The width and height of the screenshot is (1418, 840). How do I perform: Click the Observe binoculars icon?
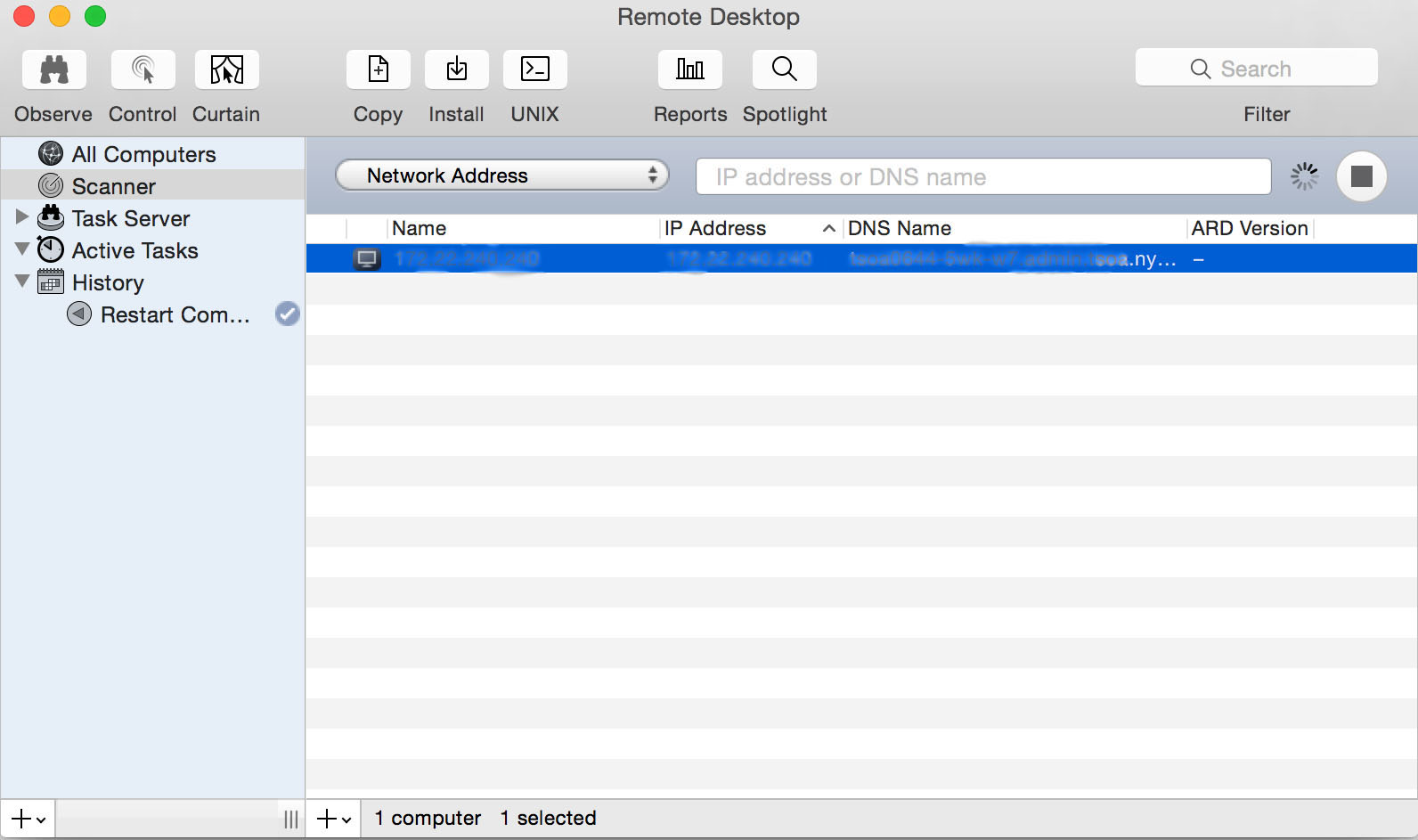53,69
